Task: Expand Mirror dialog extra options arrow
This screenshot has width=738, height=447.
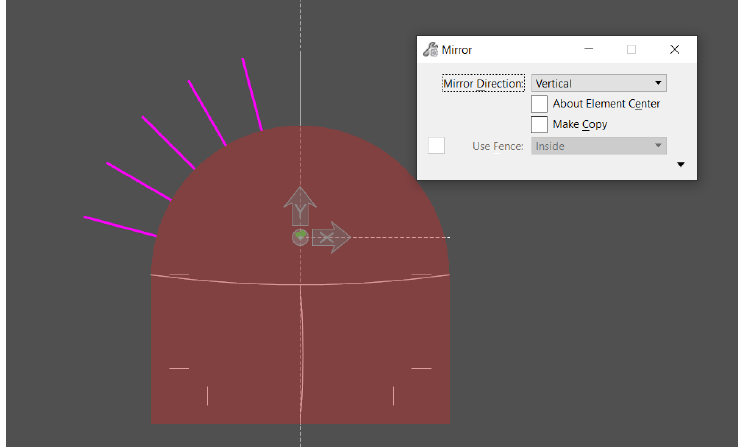Action: [x=681, y=164]
